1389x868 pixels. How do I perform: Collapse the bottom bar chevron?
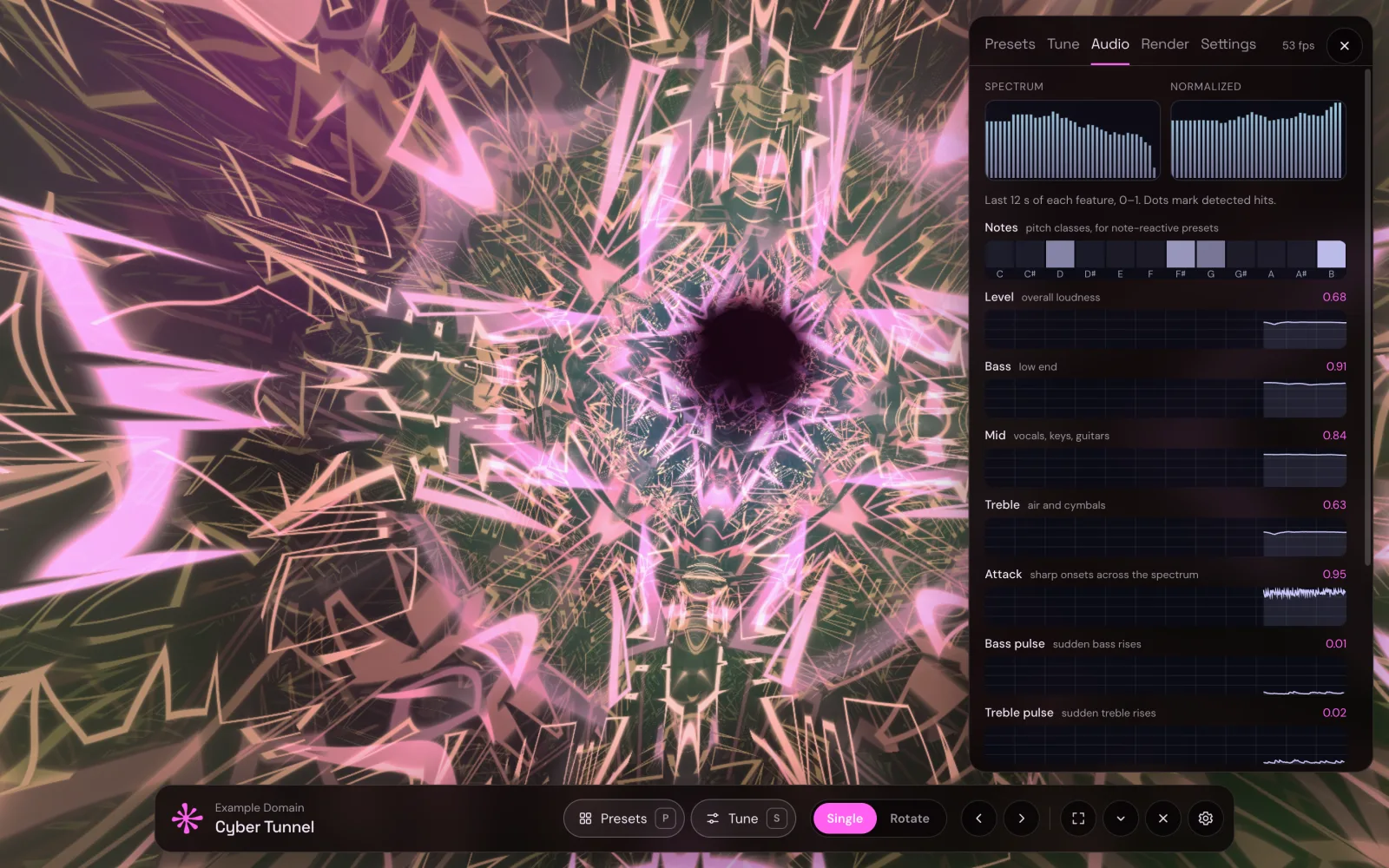[1121, 819]
